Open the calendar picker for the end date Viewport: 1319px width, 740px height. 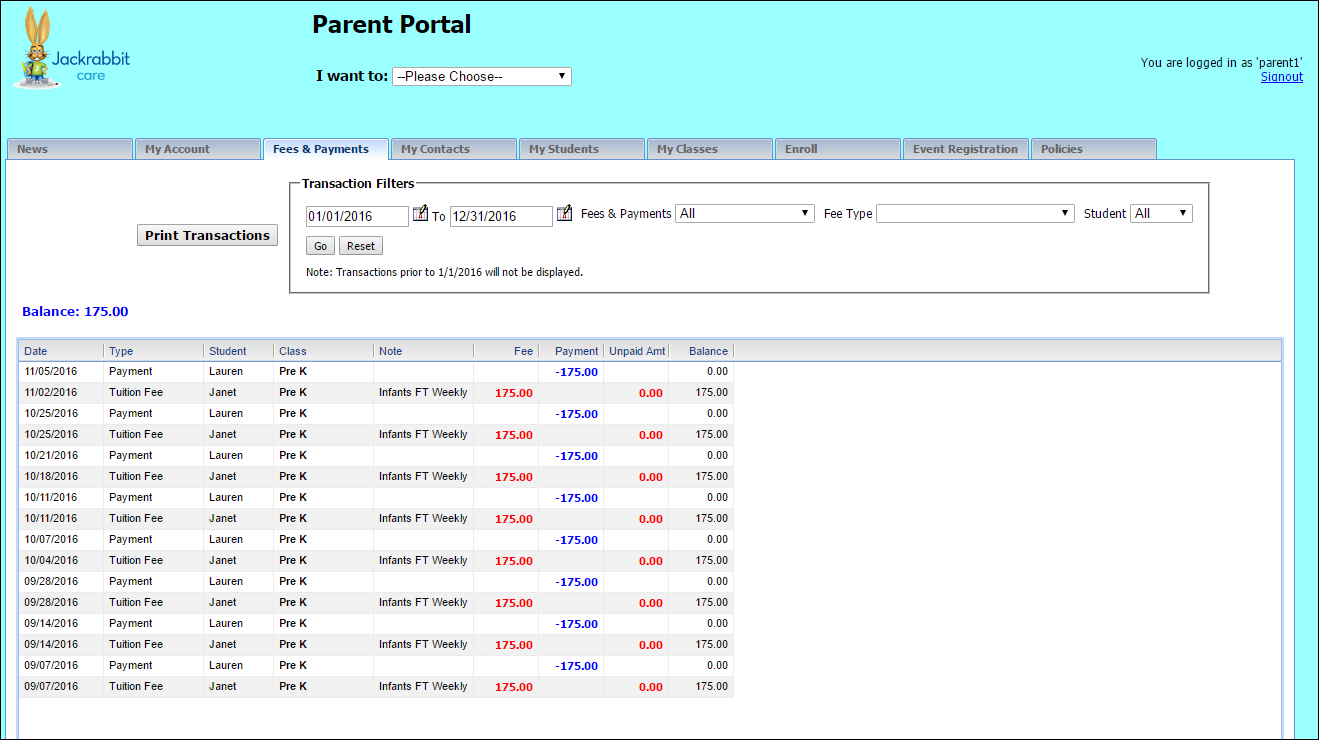point(563,214)
